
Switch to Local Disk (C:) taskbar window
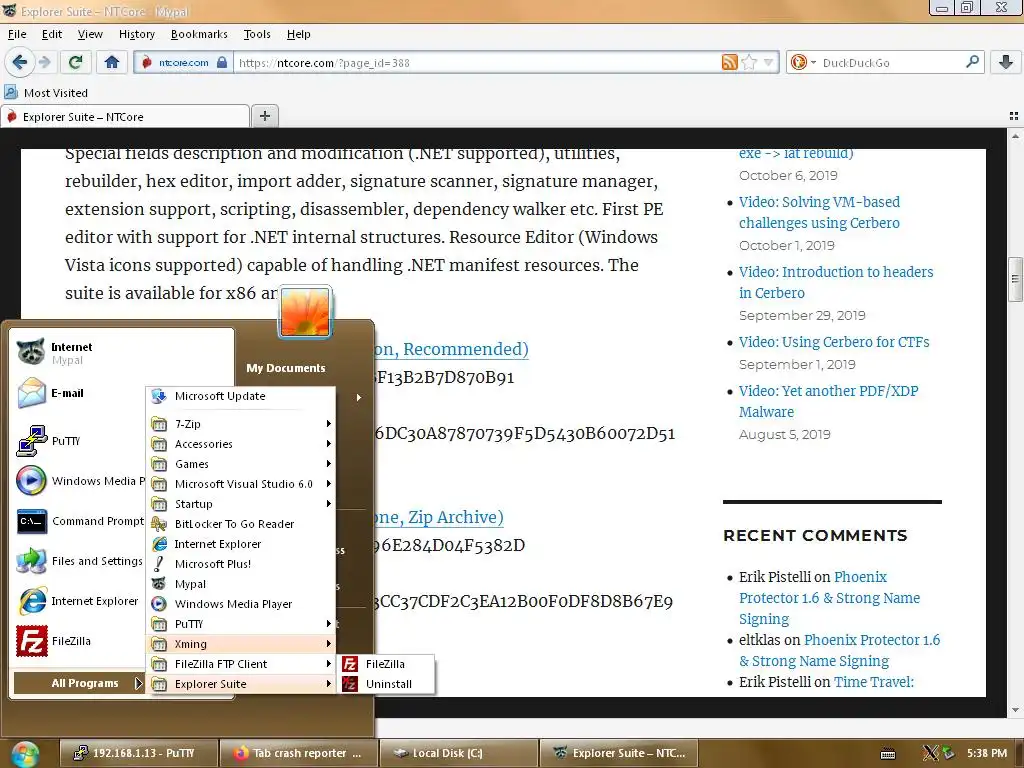[458, 753]
